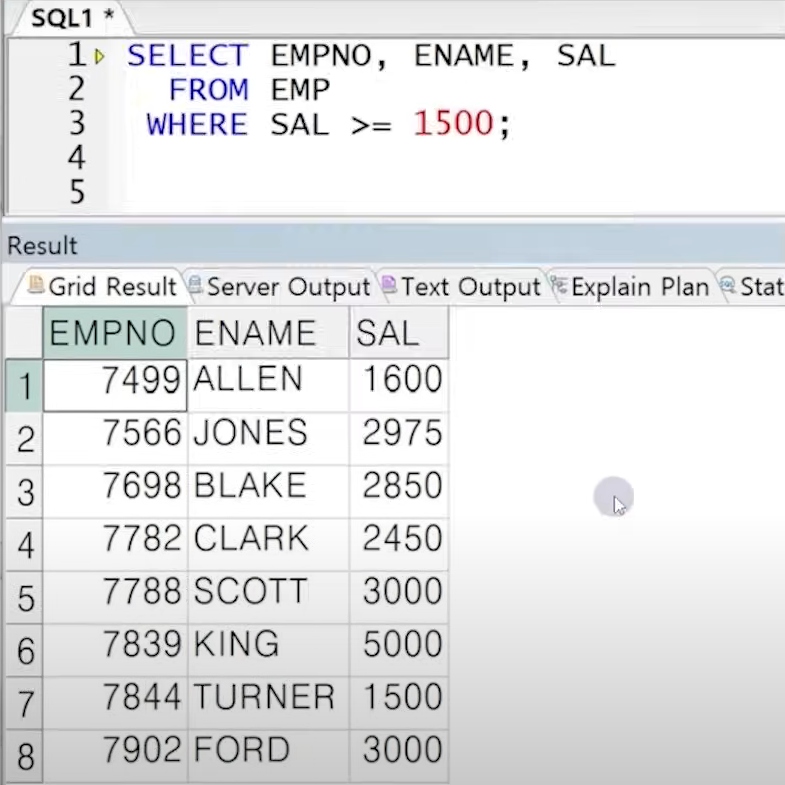Screen dimensions: 785x785
Task: Open the Explain Plan tab
Action: tap(632, 287)
